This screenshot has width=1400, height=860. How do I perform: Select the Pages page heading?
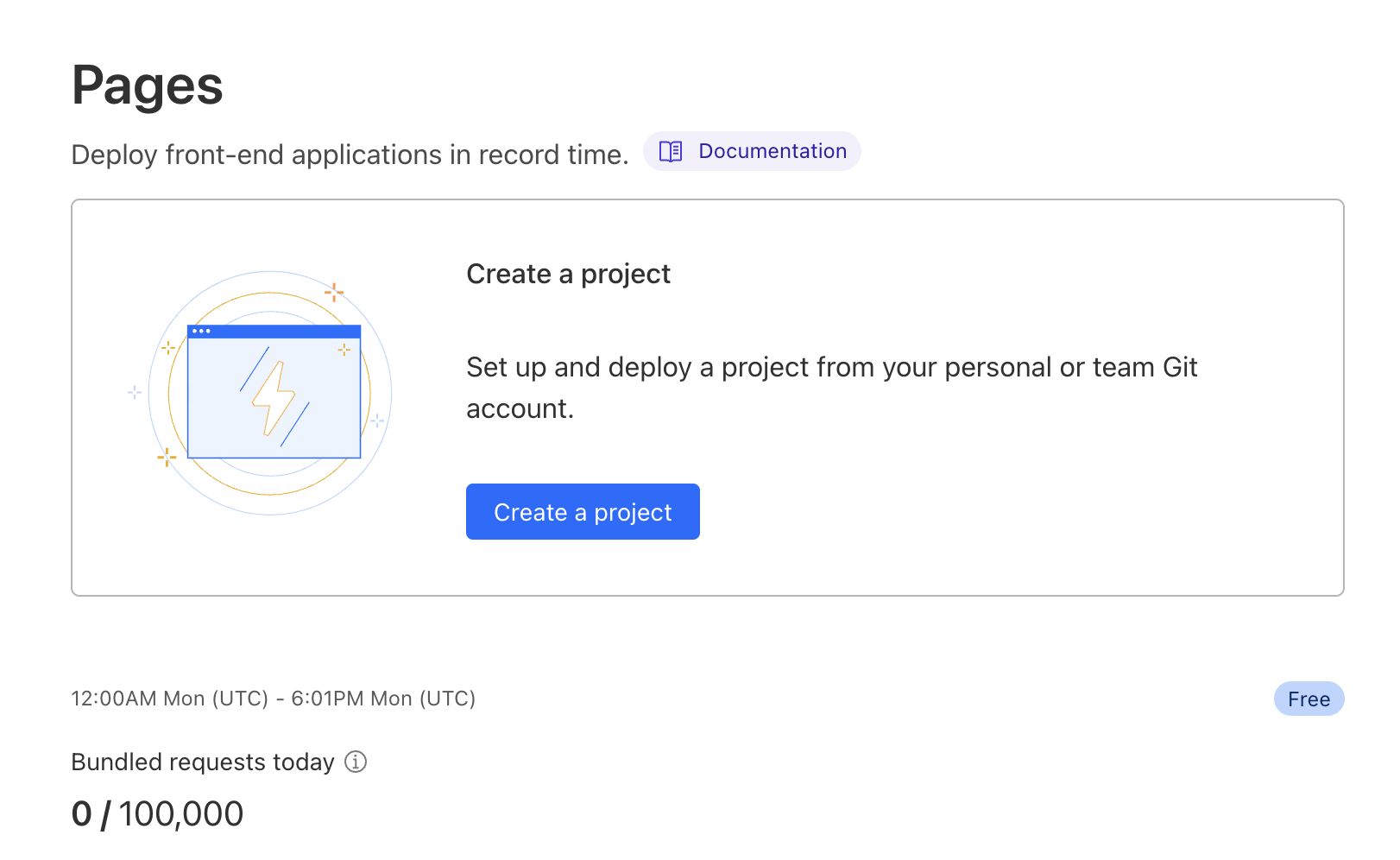[147, 84]
